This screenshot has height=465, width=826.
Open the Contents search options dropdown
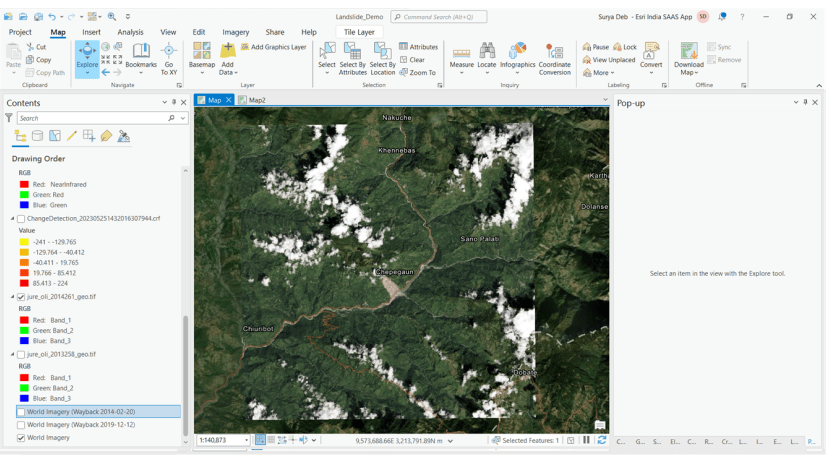coord(183,118)
